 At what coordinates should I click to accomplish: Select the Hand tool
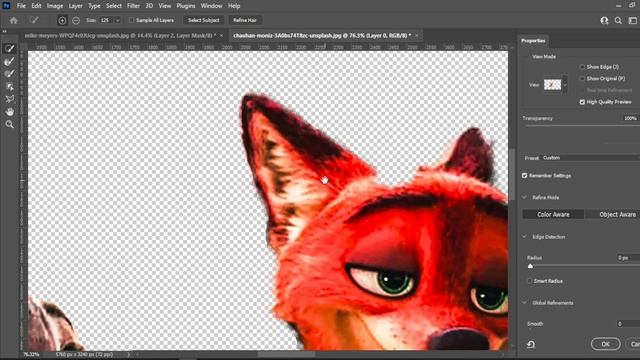pos(9,112)
